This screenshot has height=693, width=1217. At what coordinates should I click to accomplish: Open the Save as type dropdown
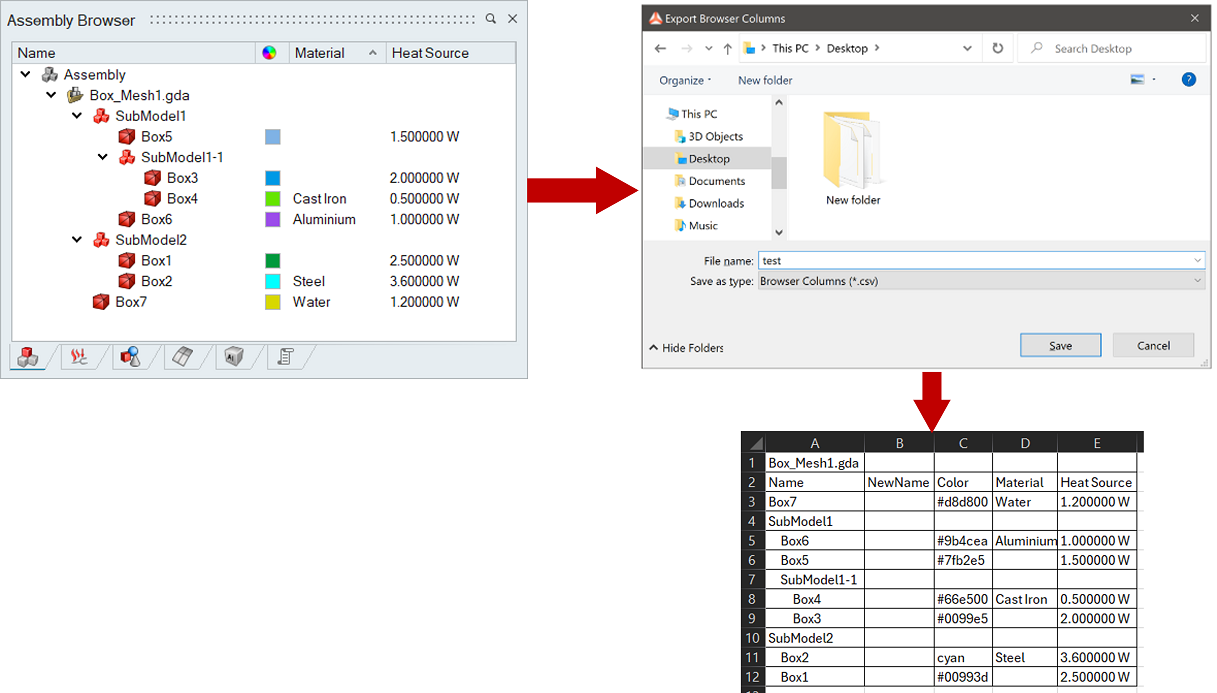pos(981,282)
